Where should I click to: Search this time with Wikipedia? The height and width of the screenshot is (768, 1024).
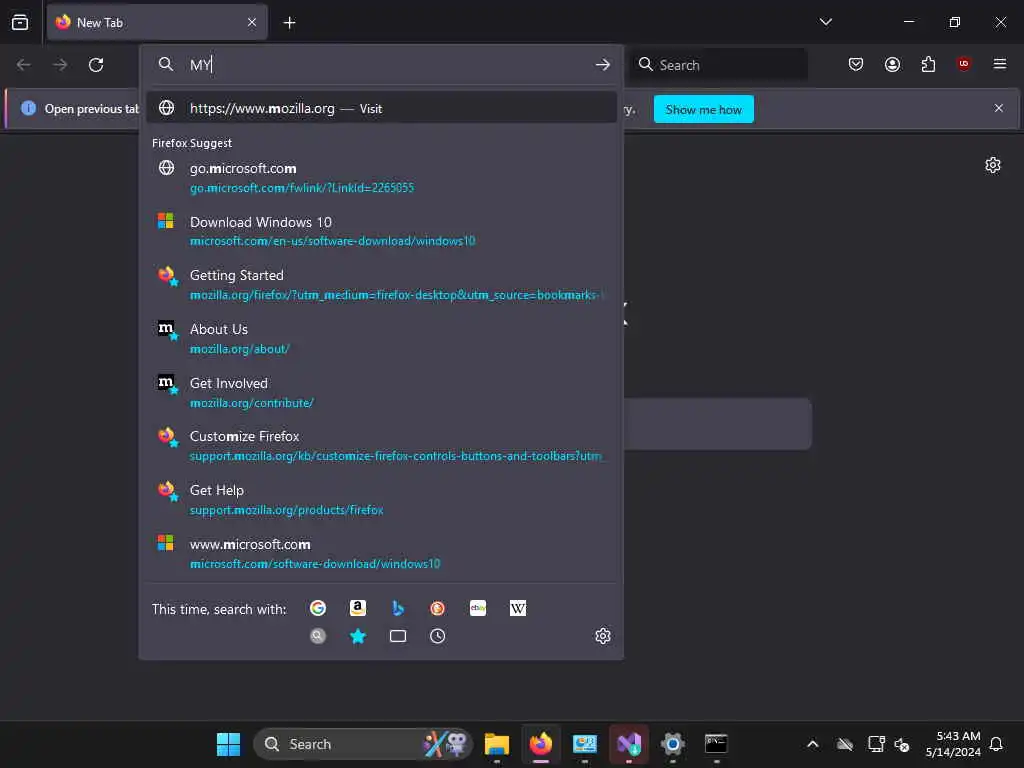coord(518,609)
